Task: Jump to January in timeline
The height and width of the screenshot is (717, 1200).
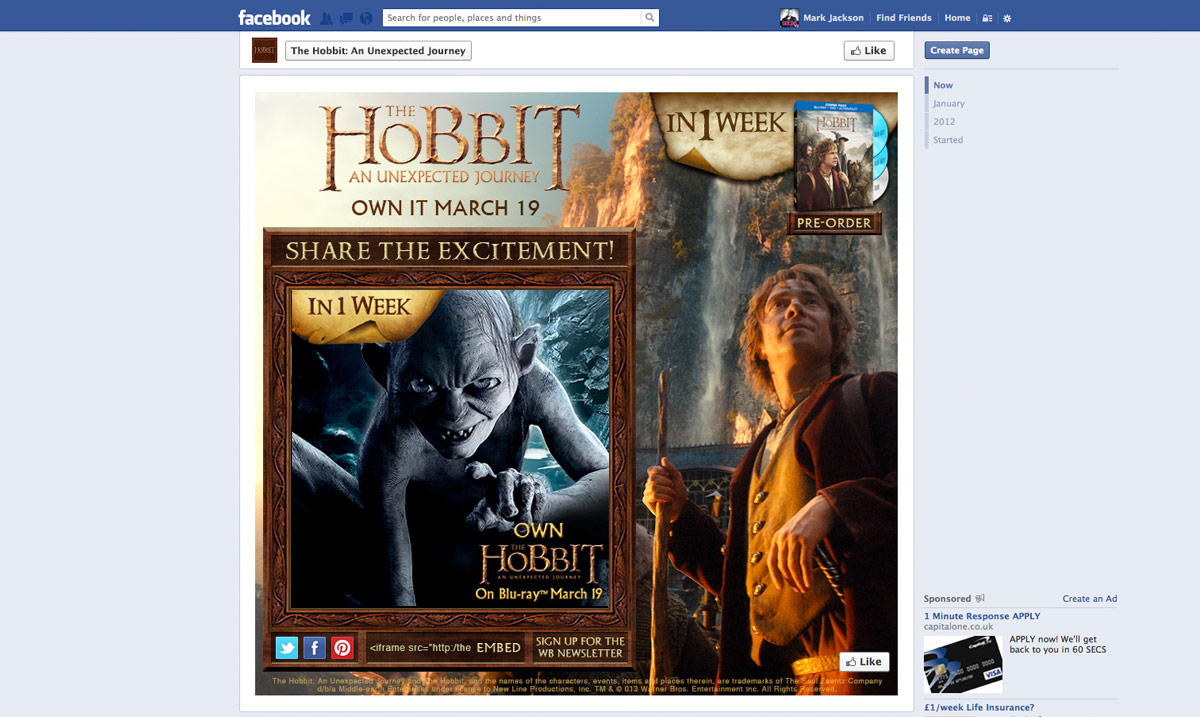Action: click(x=949, y=103)
